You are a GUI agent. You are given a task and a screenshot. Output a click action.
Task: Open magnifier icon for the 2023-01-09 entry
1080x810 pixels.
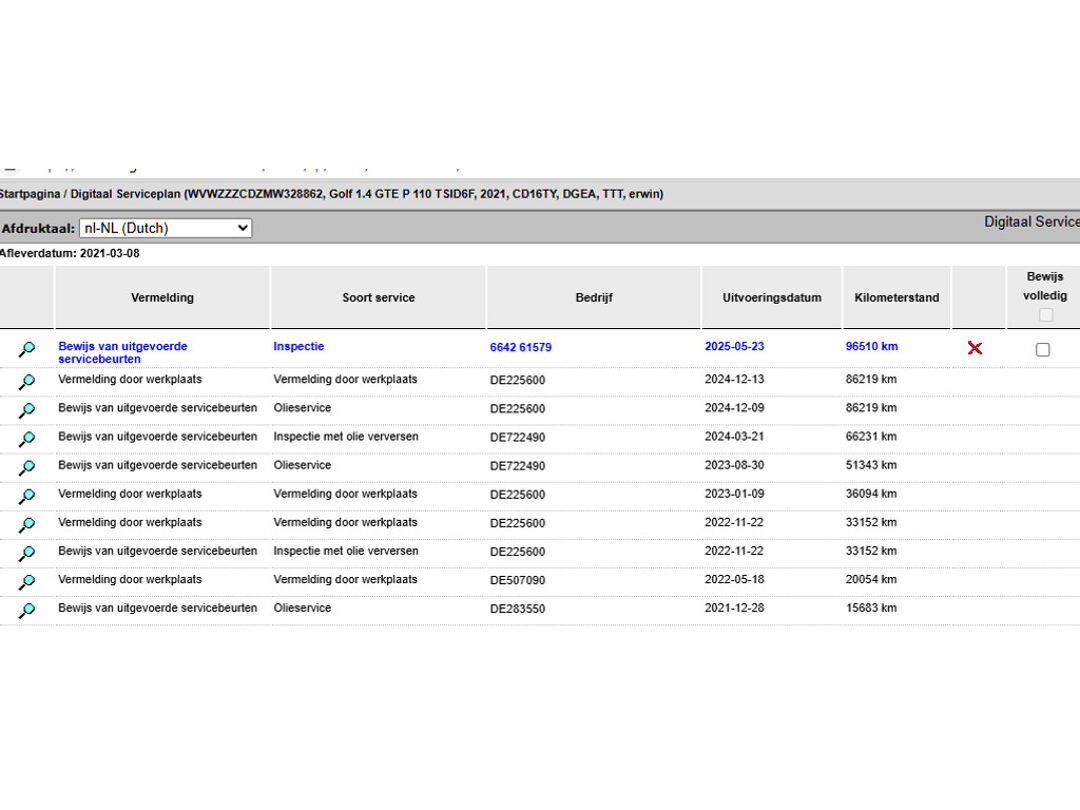pyautogui.click(x=26, y=495)
